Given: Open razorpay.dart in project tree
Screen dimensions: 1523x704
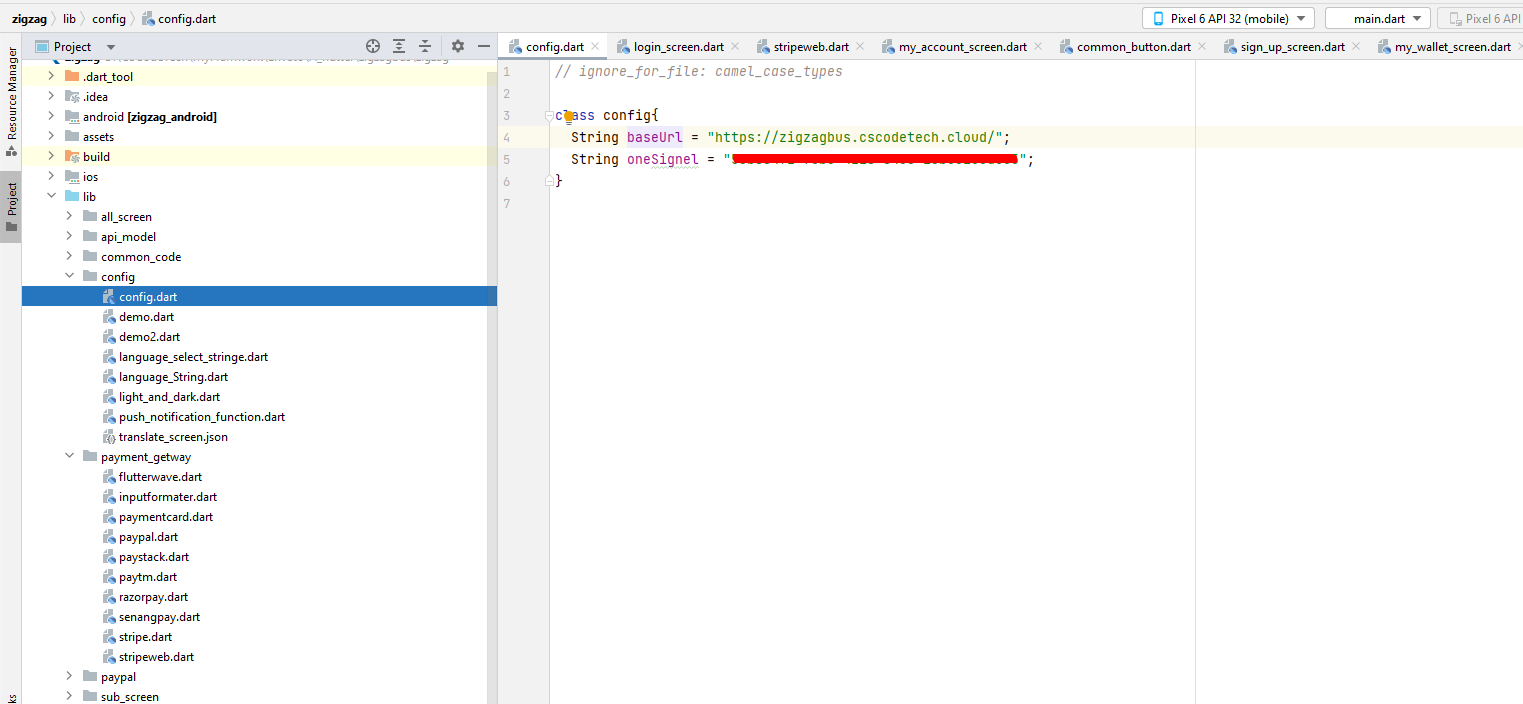Looking at the screenshot, I should pos(153,597).
